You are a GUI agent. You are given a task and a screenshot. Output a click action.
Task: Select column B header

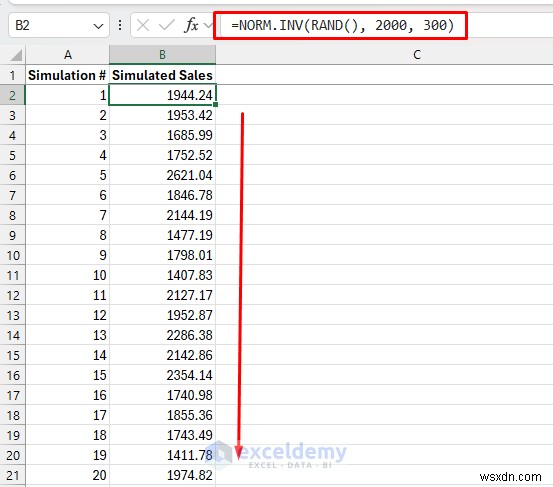click(x=162, y=55)
